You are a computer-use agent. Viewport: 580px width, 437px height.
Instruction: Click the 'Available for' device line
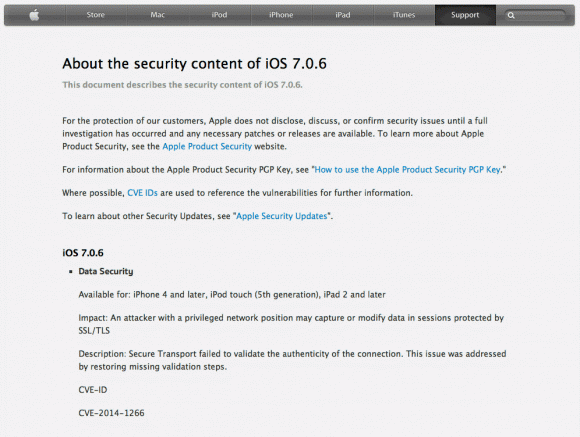(232, 295)
